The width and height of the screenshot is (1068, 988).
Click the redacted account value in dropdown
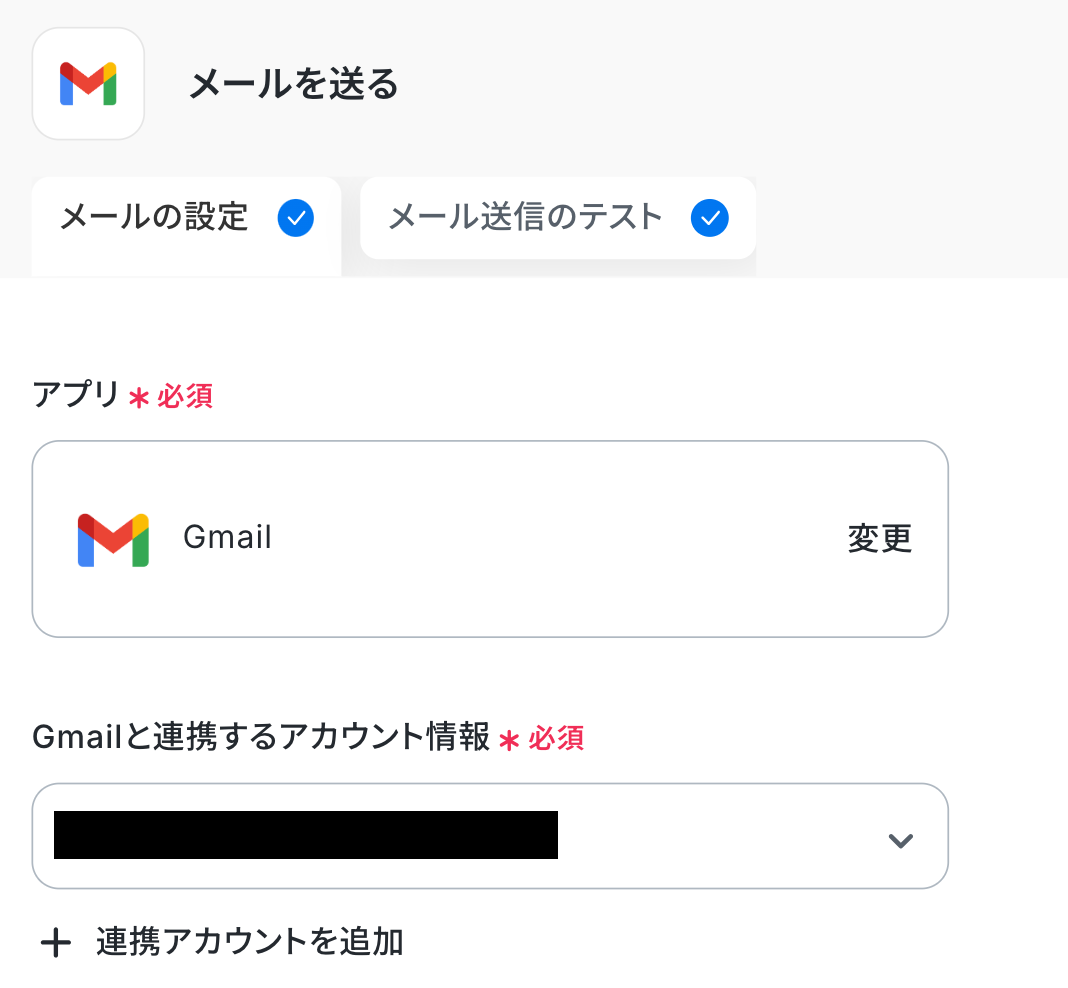click(305, 836)
